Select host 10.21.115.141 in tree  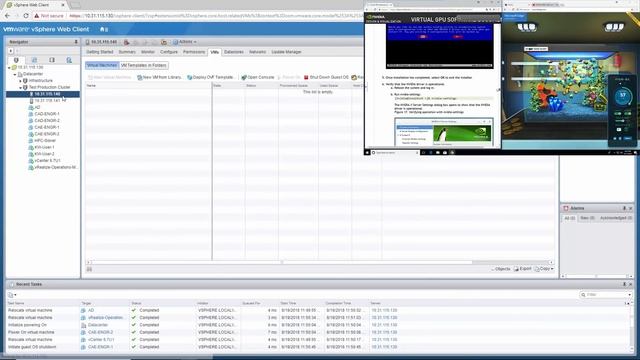tap(48, 100)
